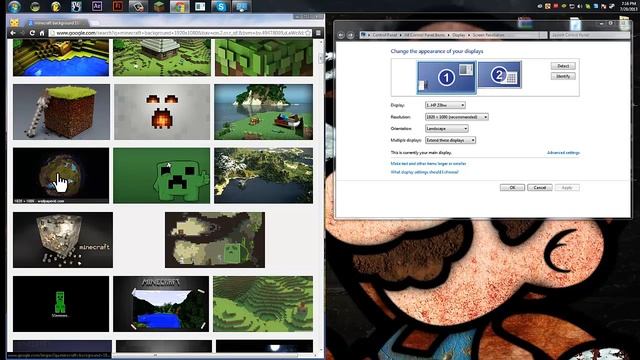This screenshot has height=360, width=640.
Task: Click the Apply button
Action: (567, 187)
